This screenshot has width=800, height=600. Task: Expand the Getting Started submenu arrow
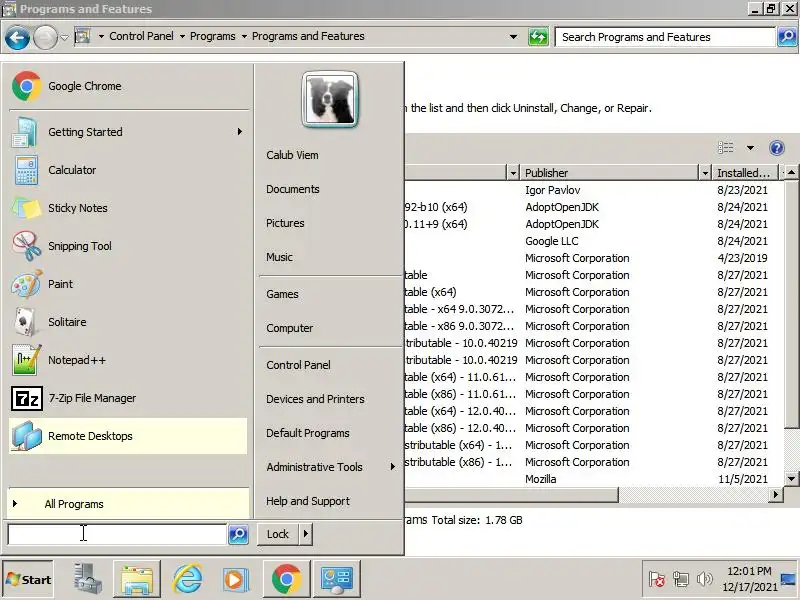pyautogui.click(x=239, y=132)
